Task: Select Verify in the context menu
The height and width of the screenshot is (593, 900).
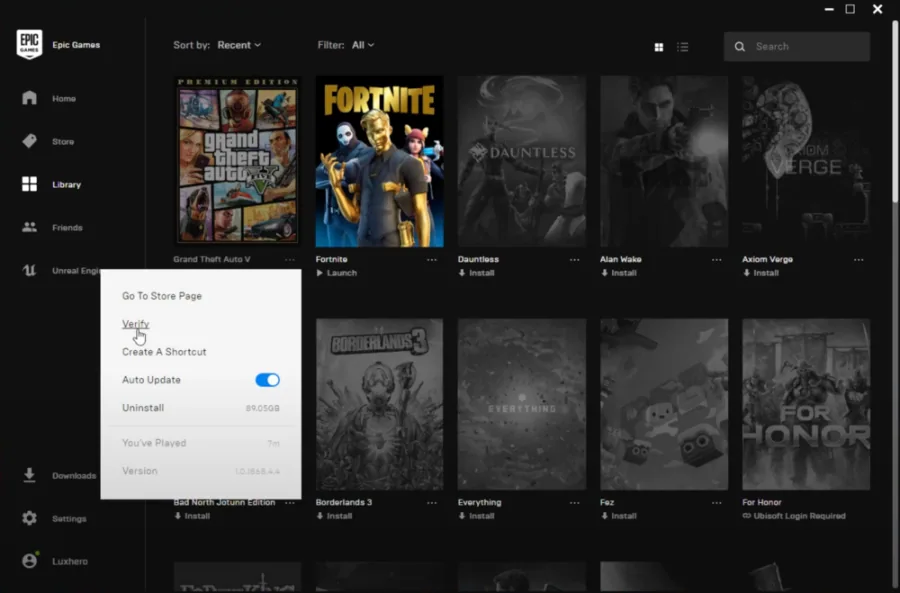Action: [135, 324]
